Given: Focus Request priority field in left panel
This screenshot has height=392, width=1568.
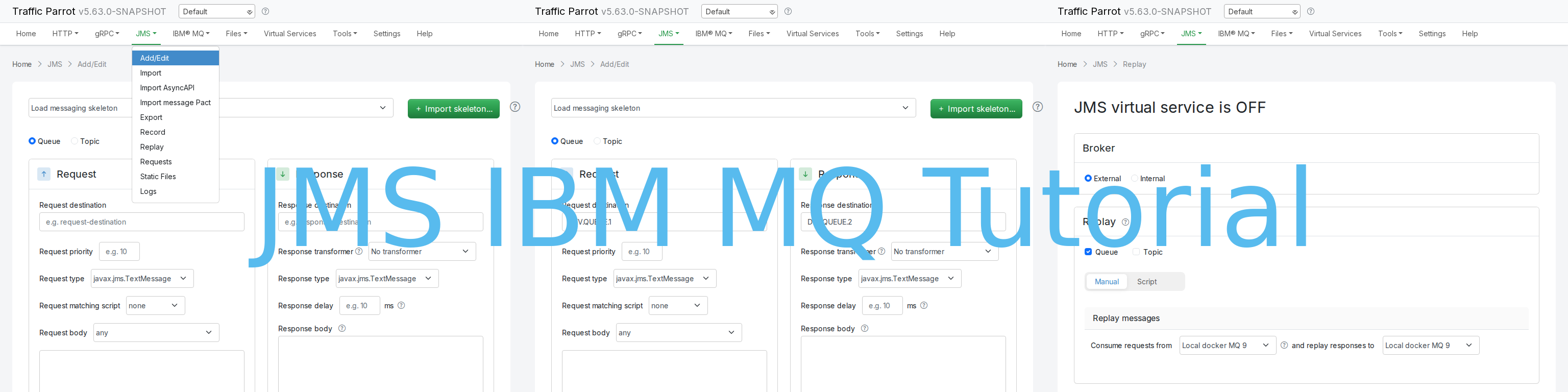Looking at the screenshot, I should [119, 252].
